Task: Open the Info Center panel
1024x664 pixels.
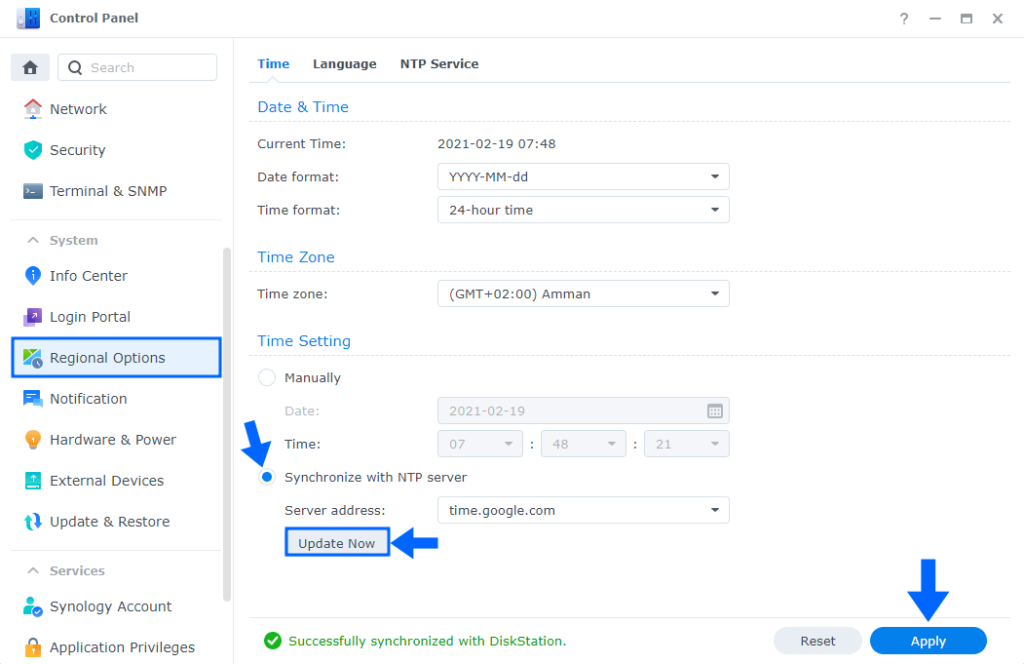Action: (x=87, y=276)
